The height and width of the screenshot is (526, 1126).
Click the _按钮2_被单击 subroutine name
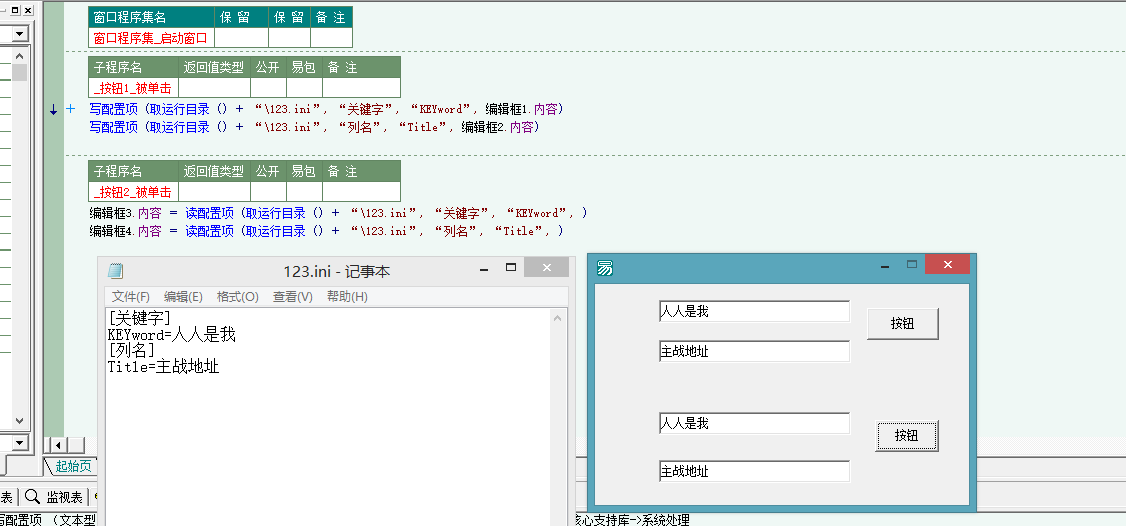click(133, 191)
